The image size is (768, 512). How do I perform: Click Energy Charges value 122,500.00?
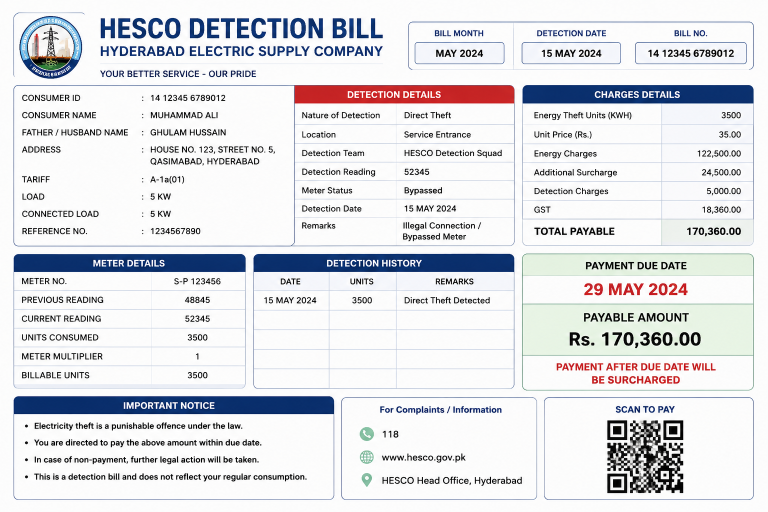point(719,153)
